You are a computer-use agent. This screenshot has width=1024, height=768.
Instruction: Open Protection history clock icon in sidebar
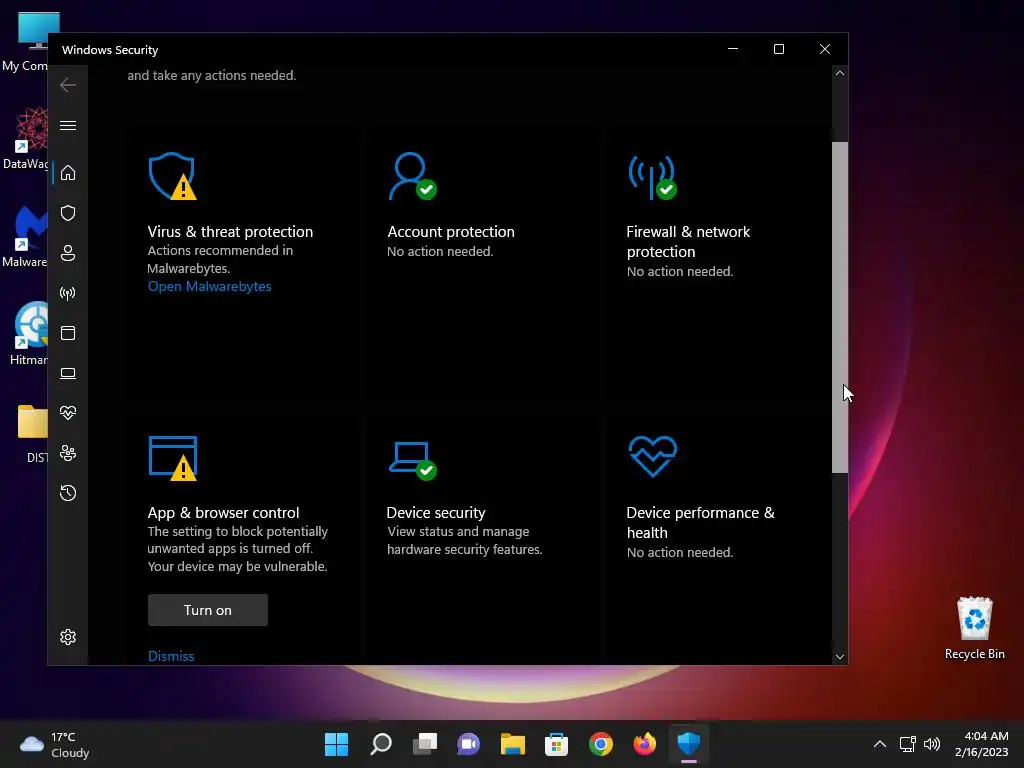click(x=68, y=493)
